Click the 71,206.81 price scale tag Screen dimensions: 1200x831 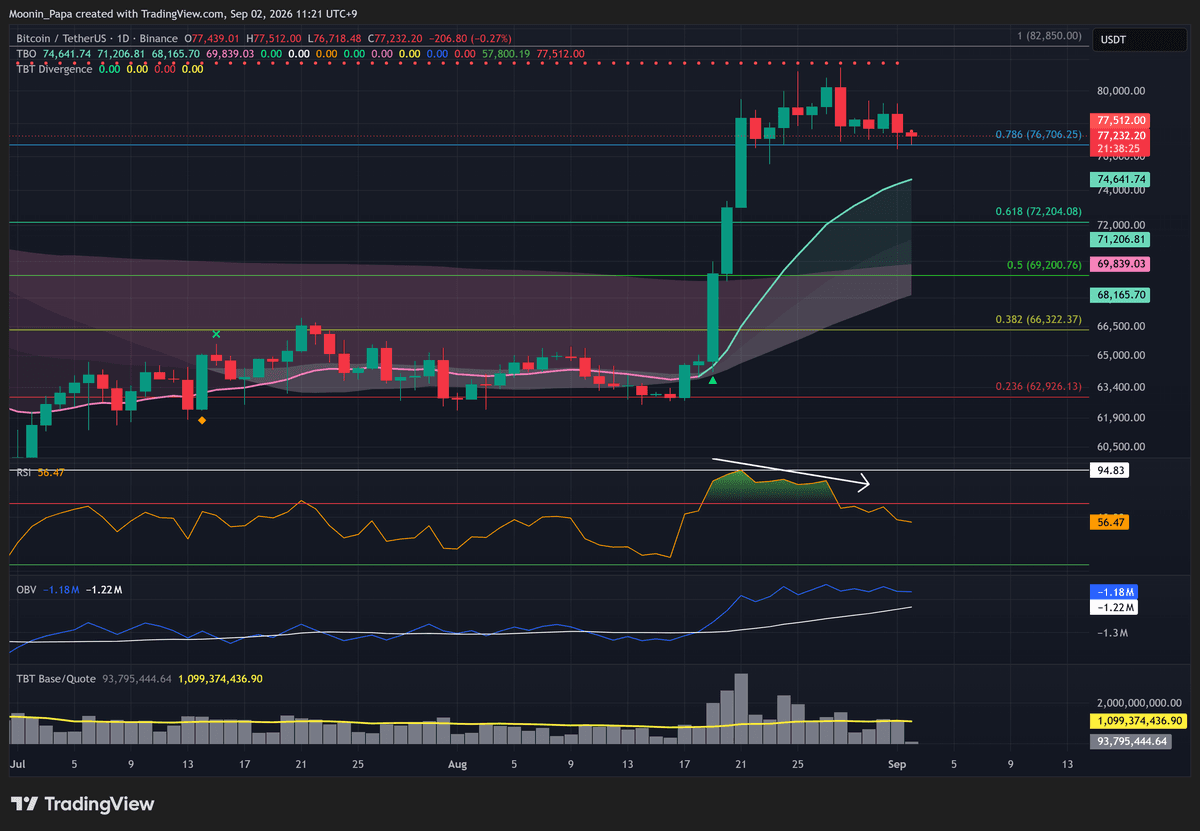point(1121,240)
